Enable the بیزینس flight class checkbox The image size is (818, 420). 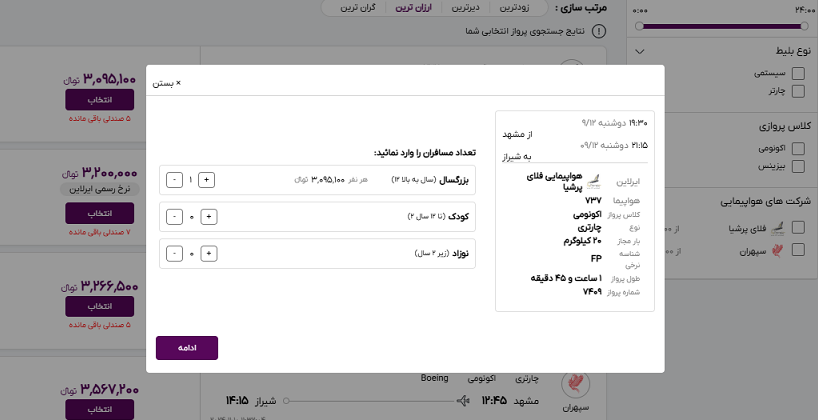pos(798,166)
